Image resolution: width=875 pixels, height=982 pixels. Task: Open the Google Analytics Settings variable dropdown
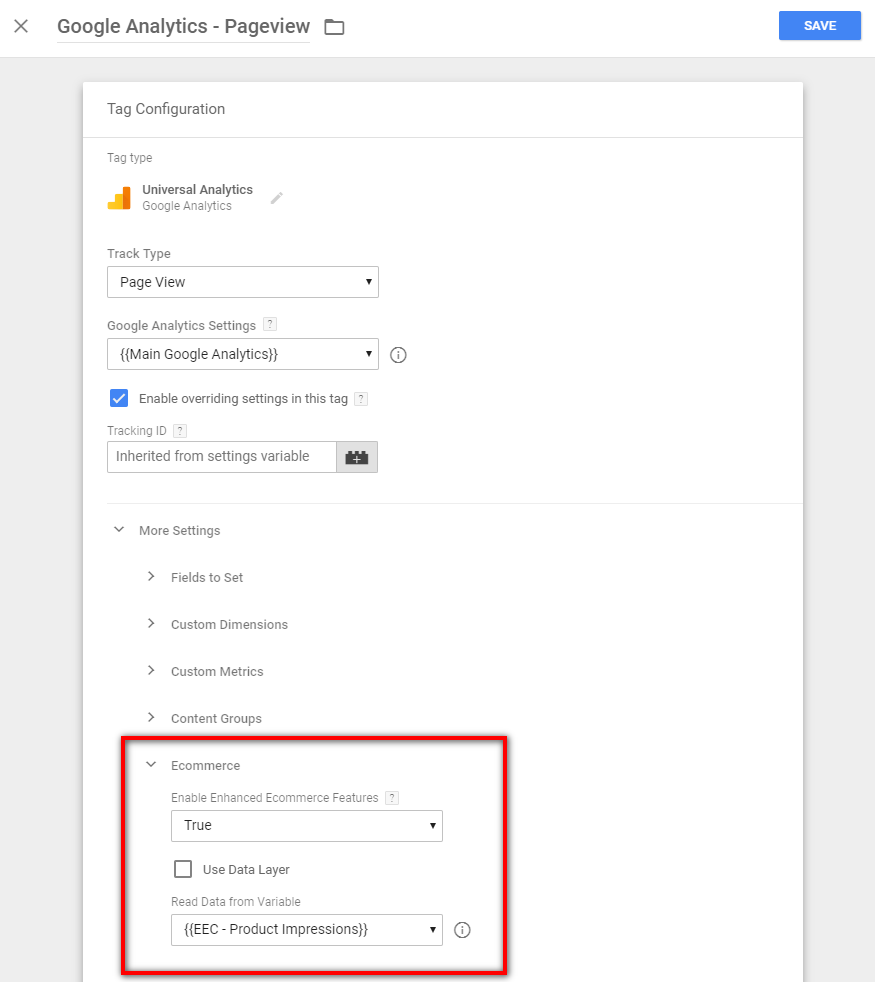(x=243, y=354)
